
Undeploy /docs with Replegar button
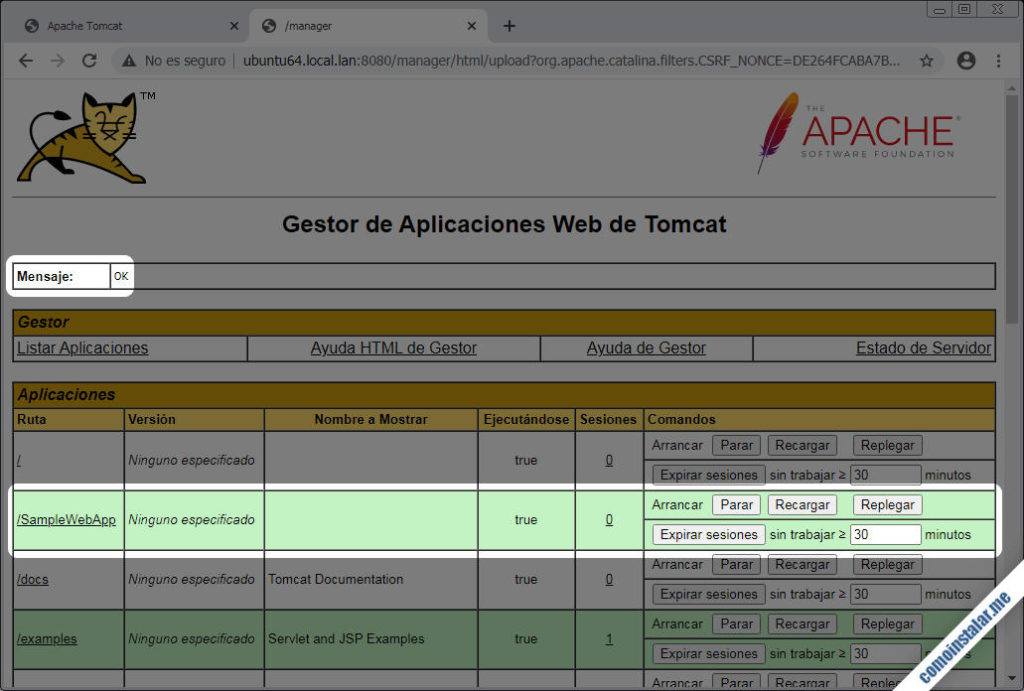point(888,564)
